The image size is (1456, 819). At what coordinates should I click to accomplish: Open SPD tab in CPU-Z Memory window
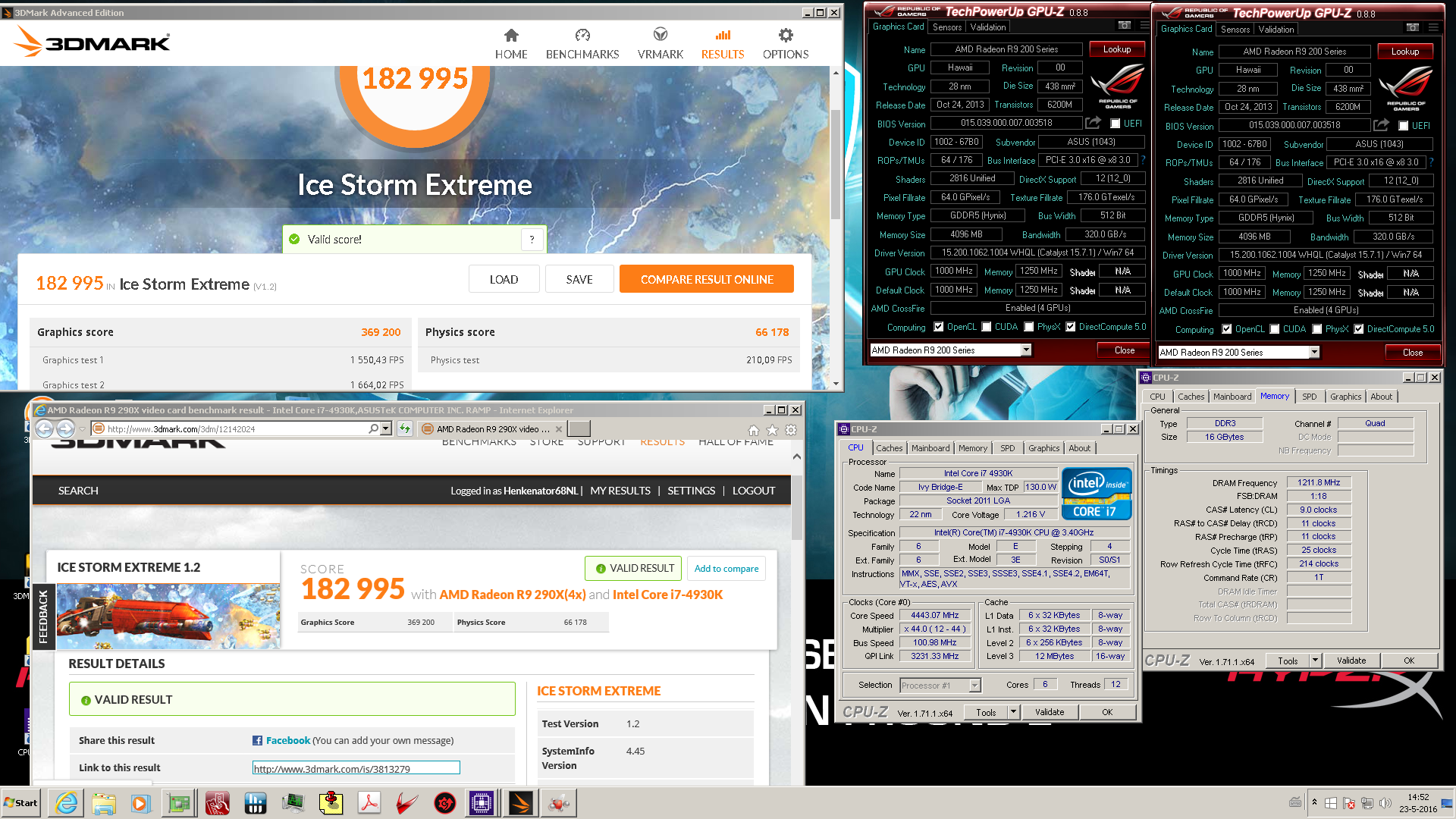coord(1309,397)
